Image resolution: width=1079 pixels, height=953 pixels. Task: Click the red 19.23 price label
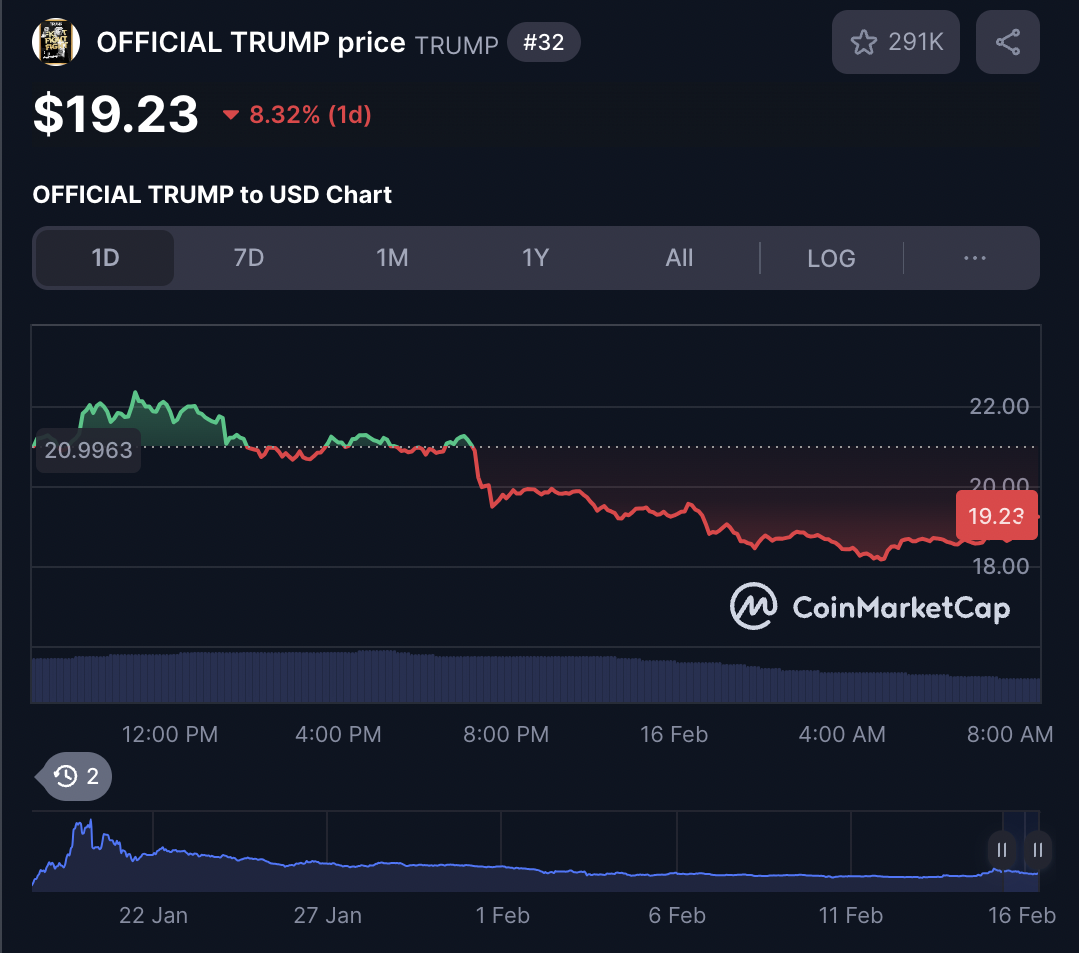click(996, 516)
